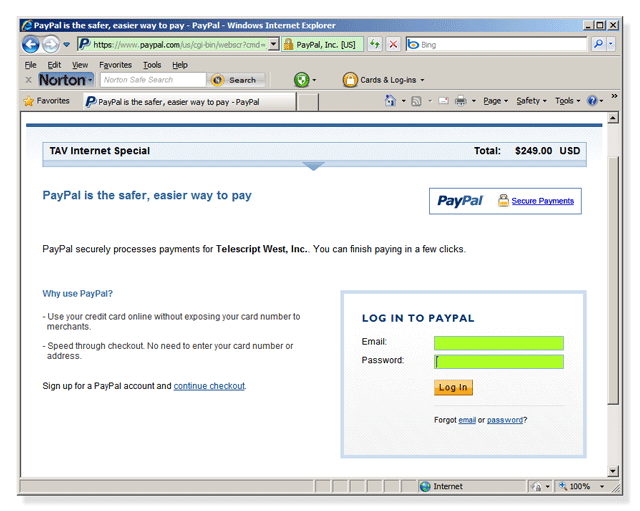Click the Why use PayPal? heading
This screenshot has height=511, width=640.
(x=78, y=293)
